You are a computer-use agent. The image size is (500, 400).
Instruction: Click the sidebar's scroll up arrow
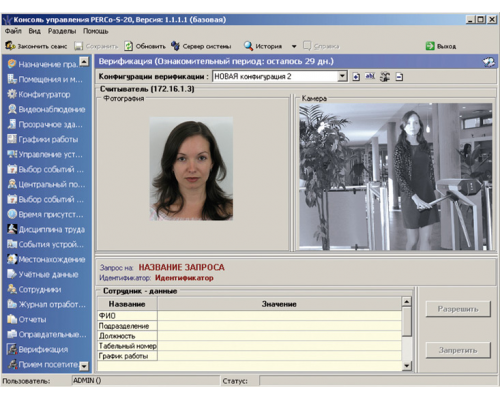(84, 62)
